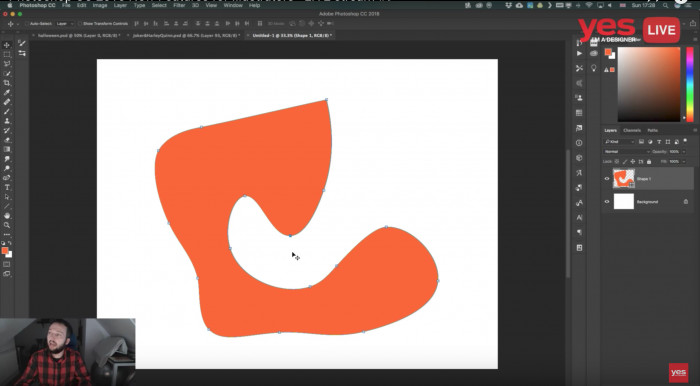Viewport: 700px width, 386px height.
Task: Select the Path Selection tool
Action: (7, 197)
